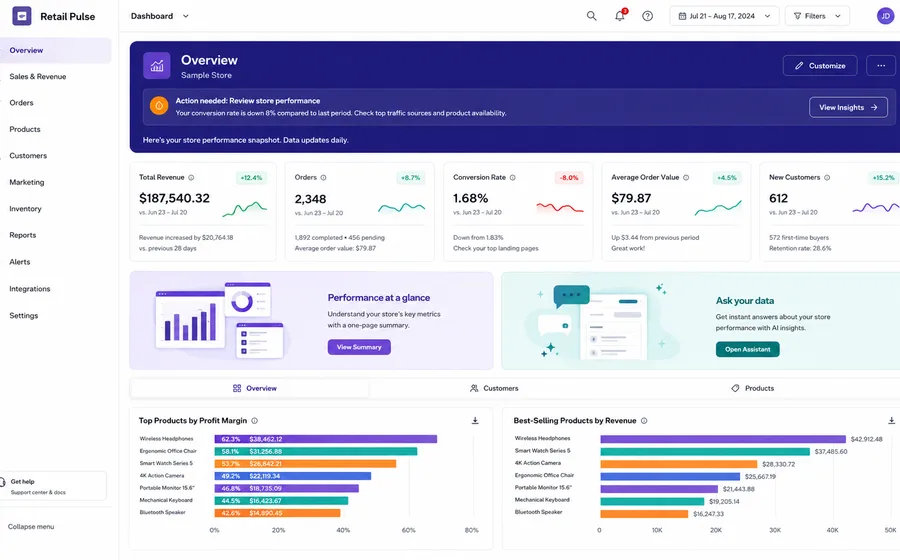Switch to the Overview tab above charts
Image resolution: width=900 pixels, height=560 pixels.
pyautogui.click(x=250, y=388)
